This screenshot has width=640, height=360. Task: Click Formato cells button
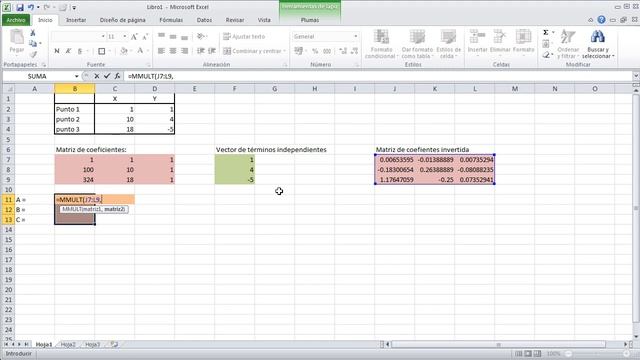[523, 42]
